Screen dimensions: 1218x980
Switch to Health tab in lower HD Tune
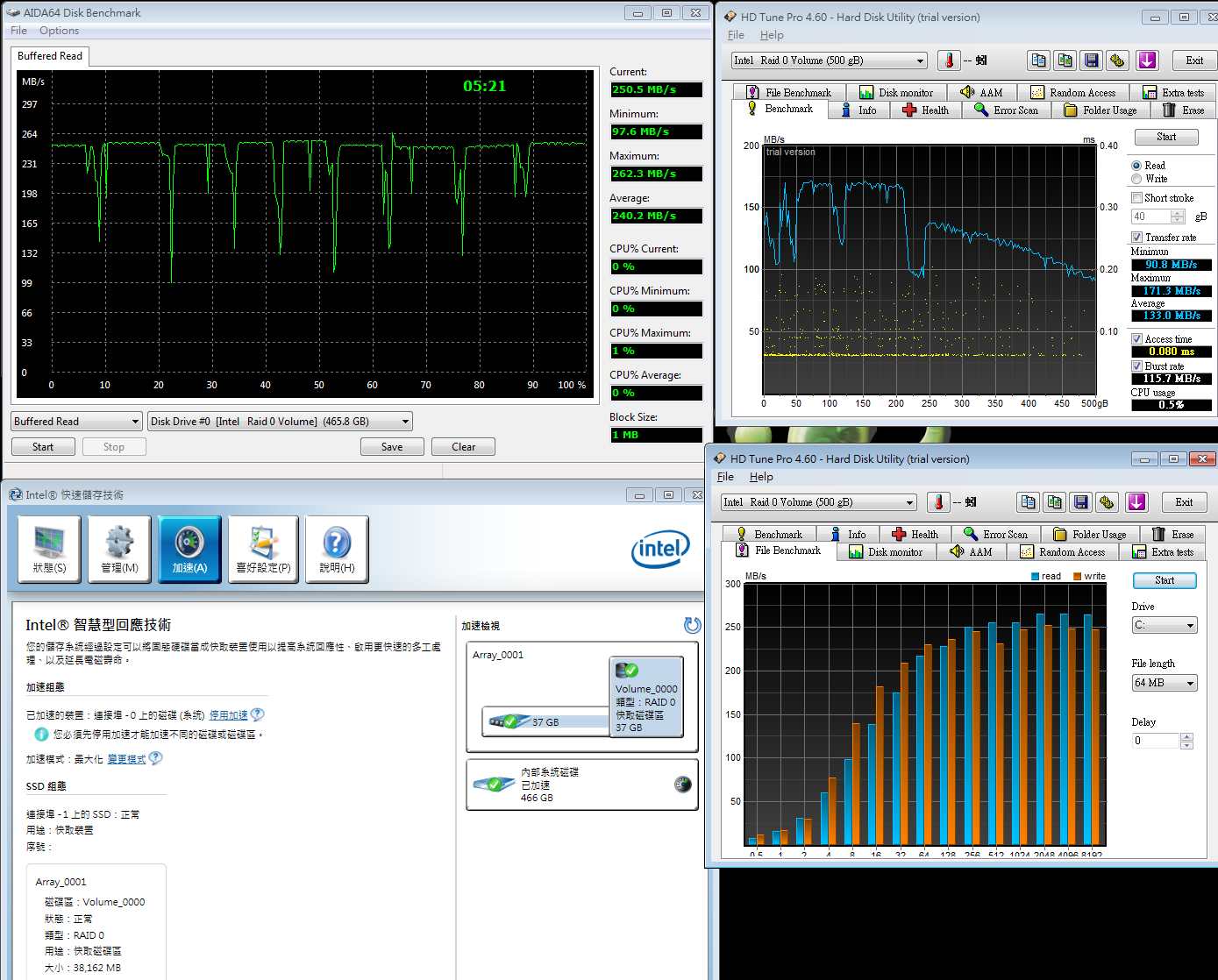915,534
